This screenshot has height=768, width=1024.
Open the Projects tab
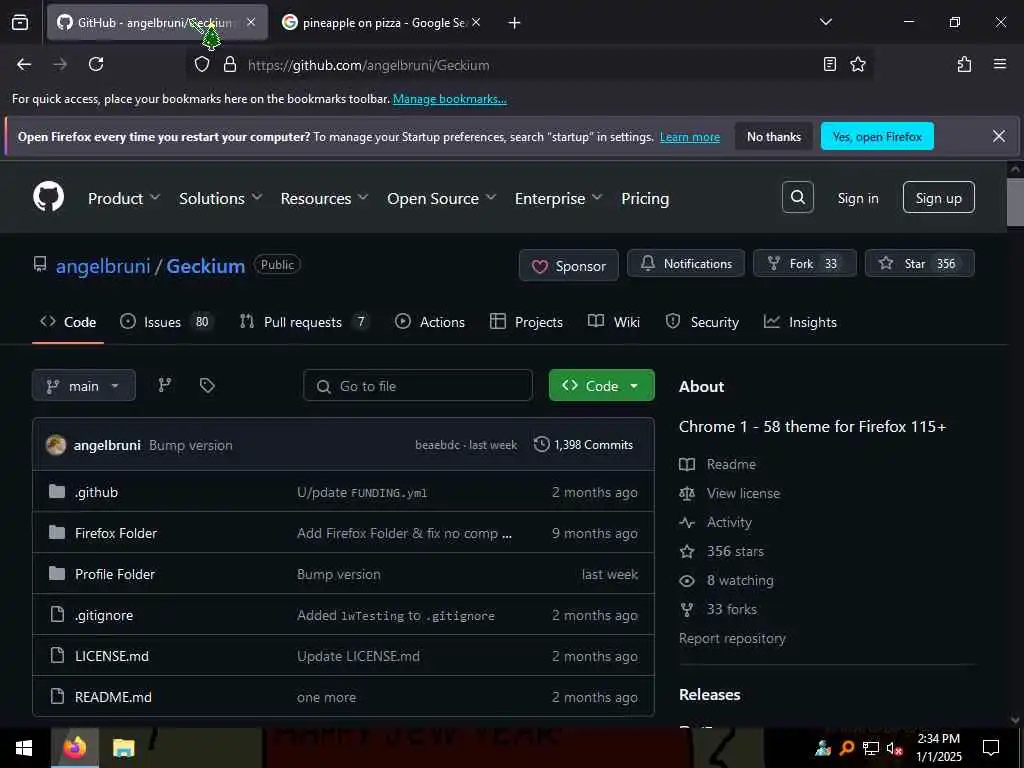pyautogui.click(x=526, y=322)
